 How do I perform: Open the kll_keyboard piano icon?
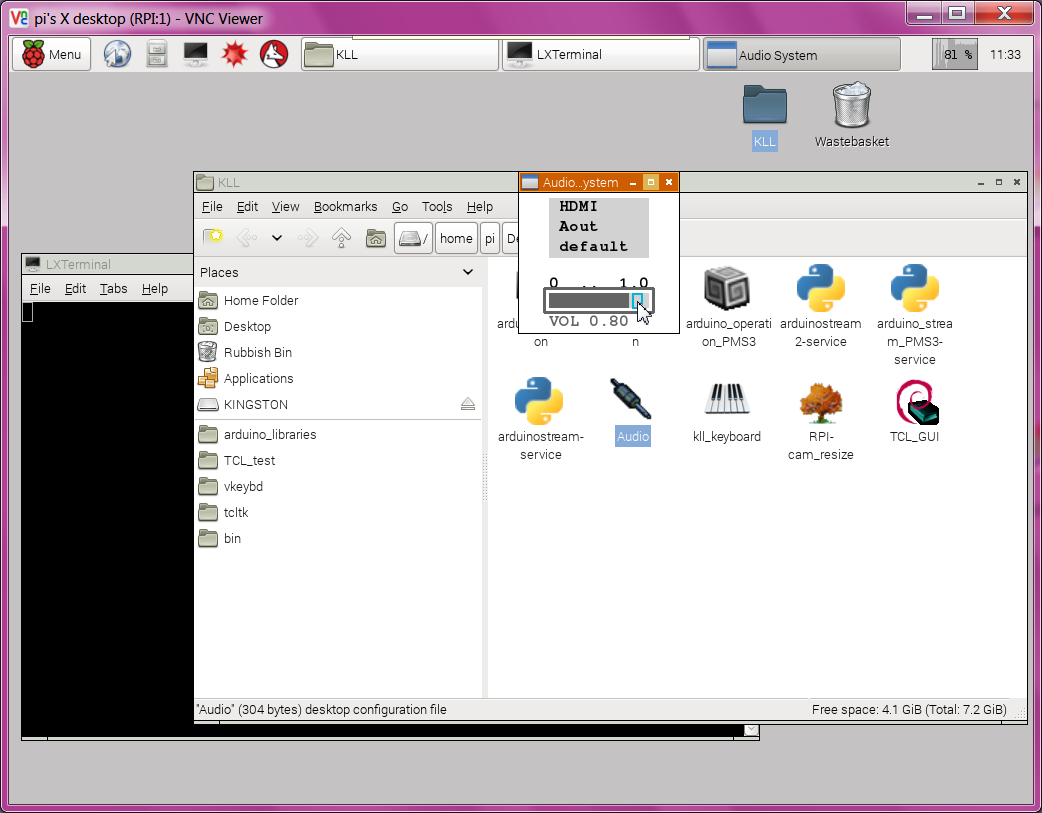coord(727,400)
